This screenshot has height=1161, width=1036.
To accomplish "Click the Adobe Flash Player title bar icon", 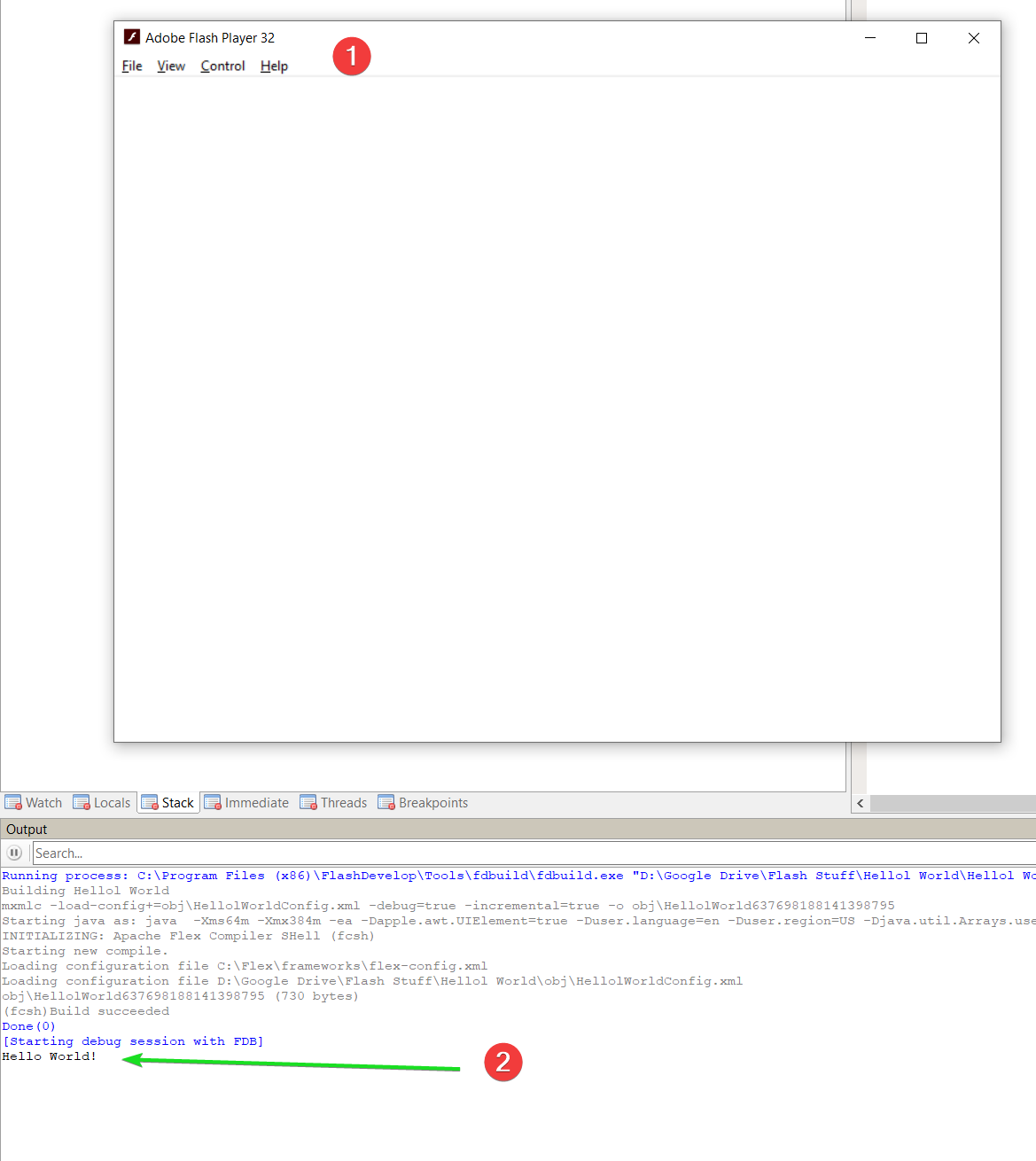I will (132, 37).
